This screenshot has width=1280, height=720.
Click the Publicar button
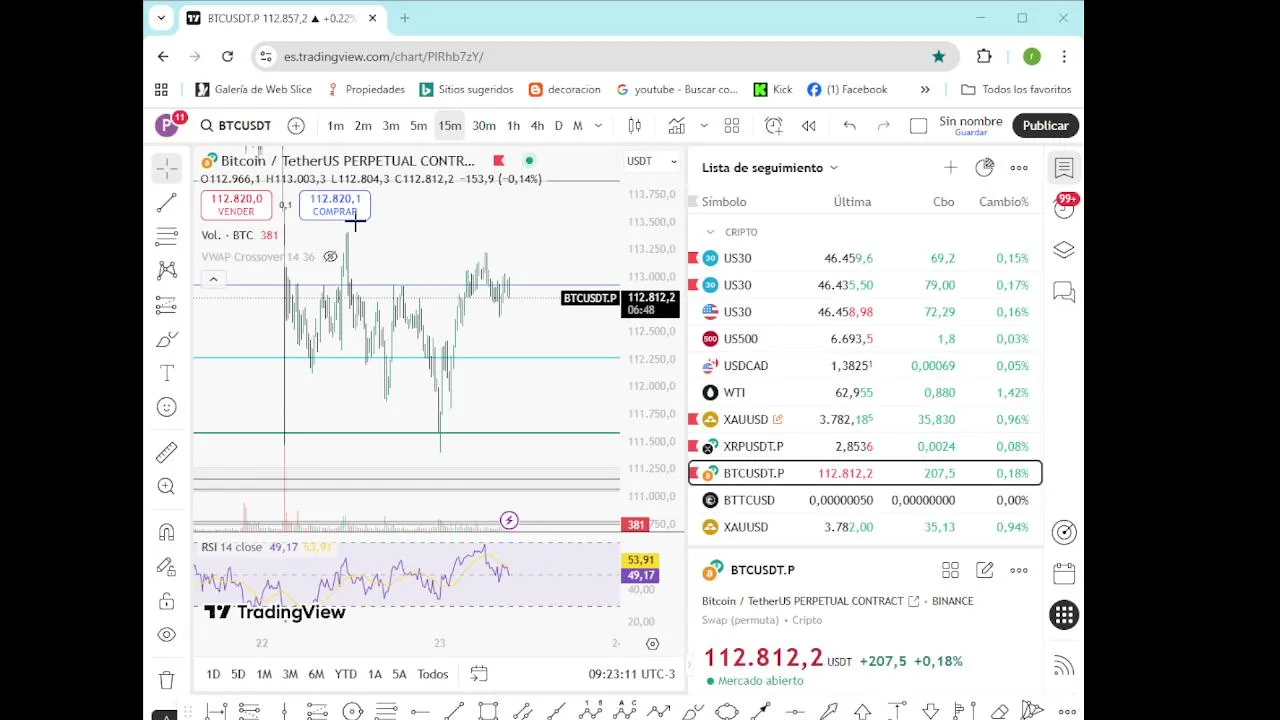click(x=1045, y=125)
